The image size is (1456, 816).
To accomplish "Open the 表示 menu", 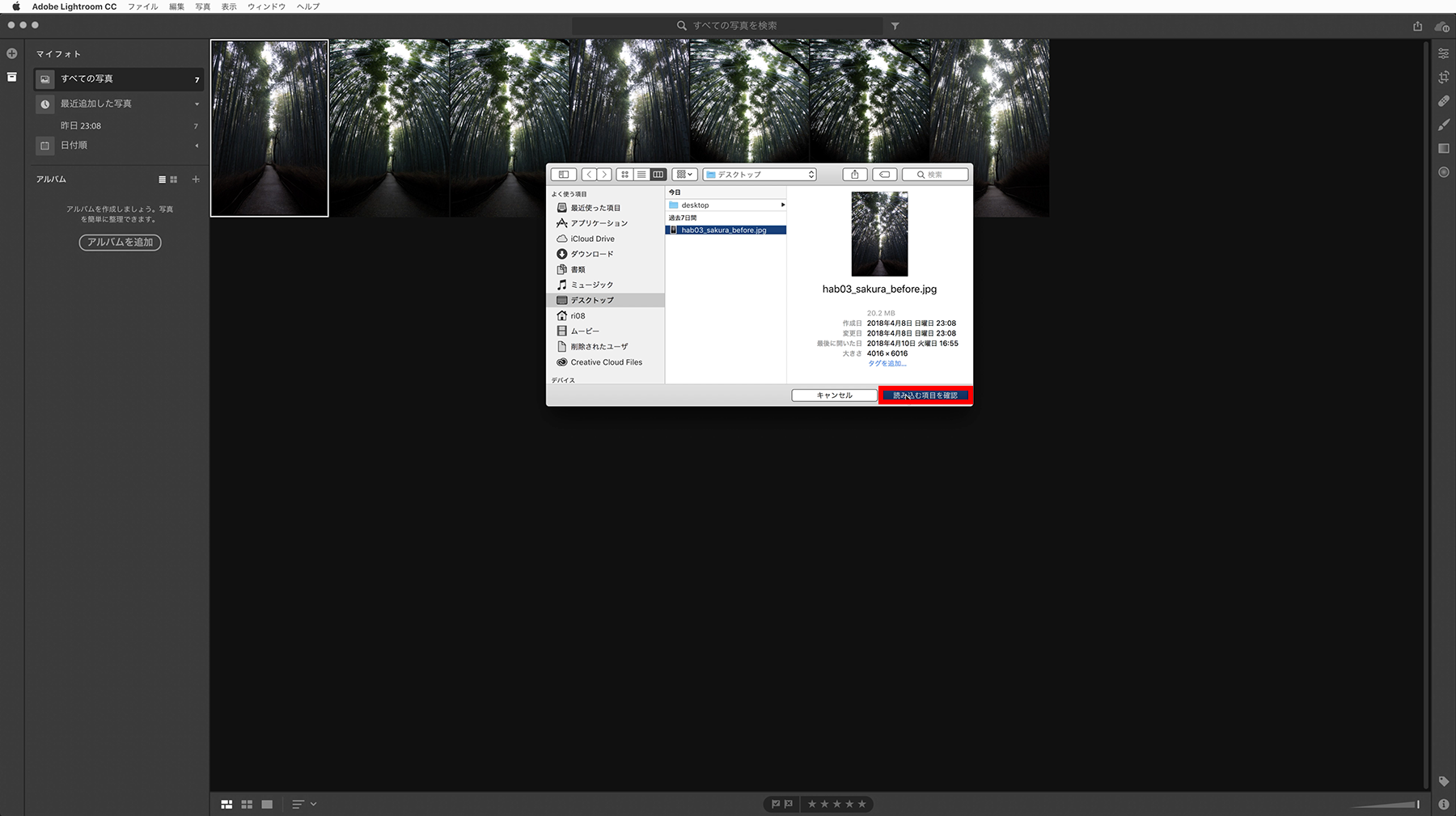I will point(229,6).
